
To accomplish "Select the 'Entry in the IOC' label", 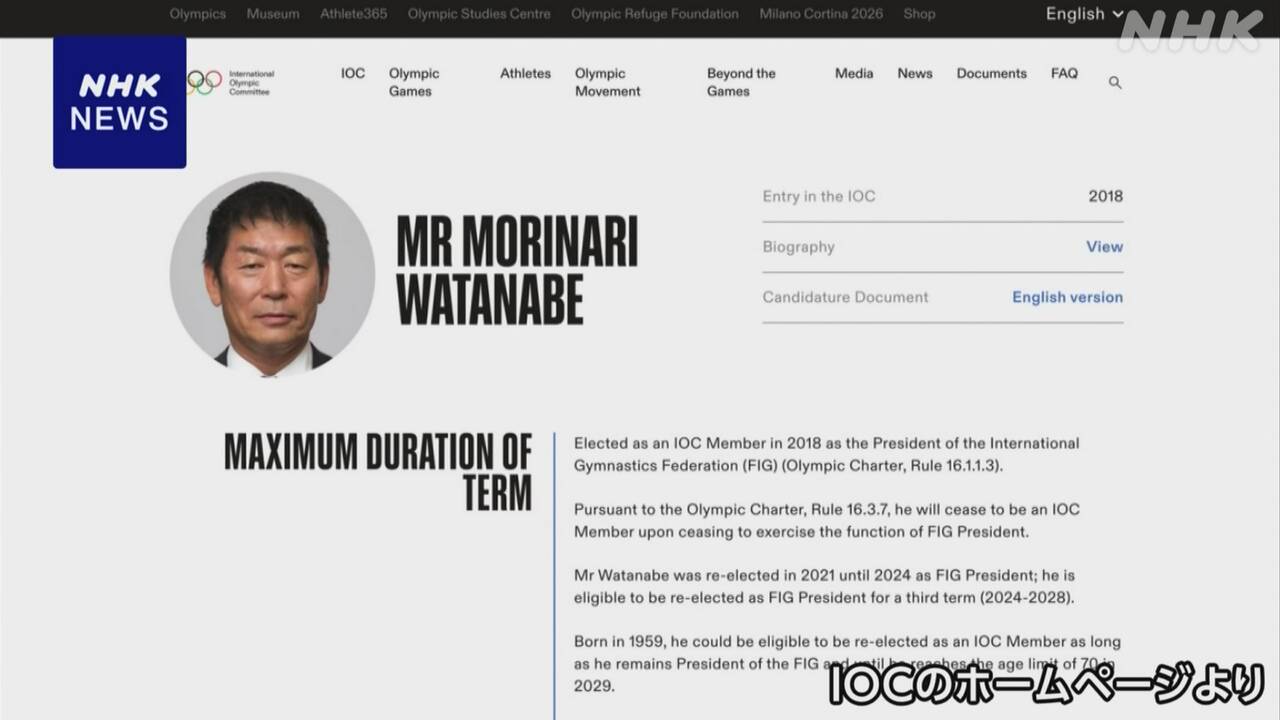I will click(819, 196).
